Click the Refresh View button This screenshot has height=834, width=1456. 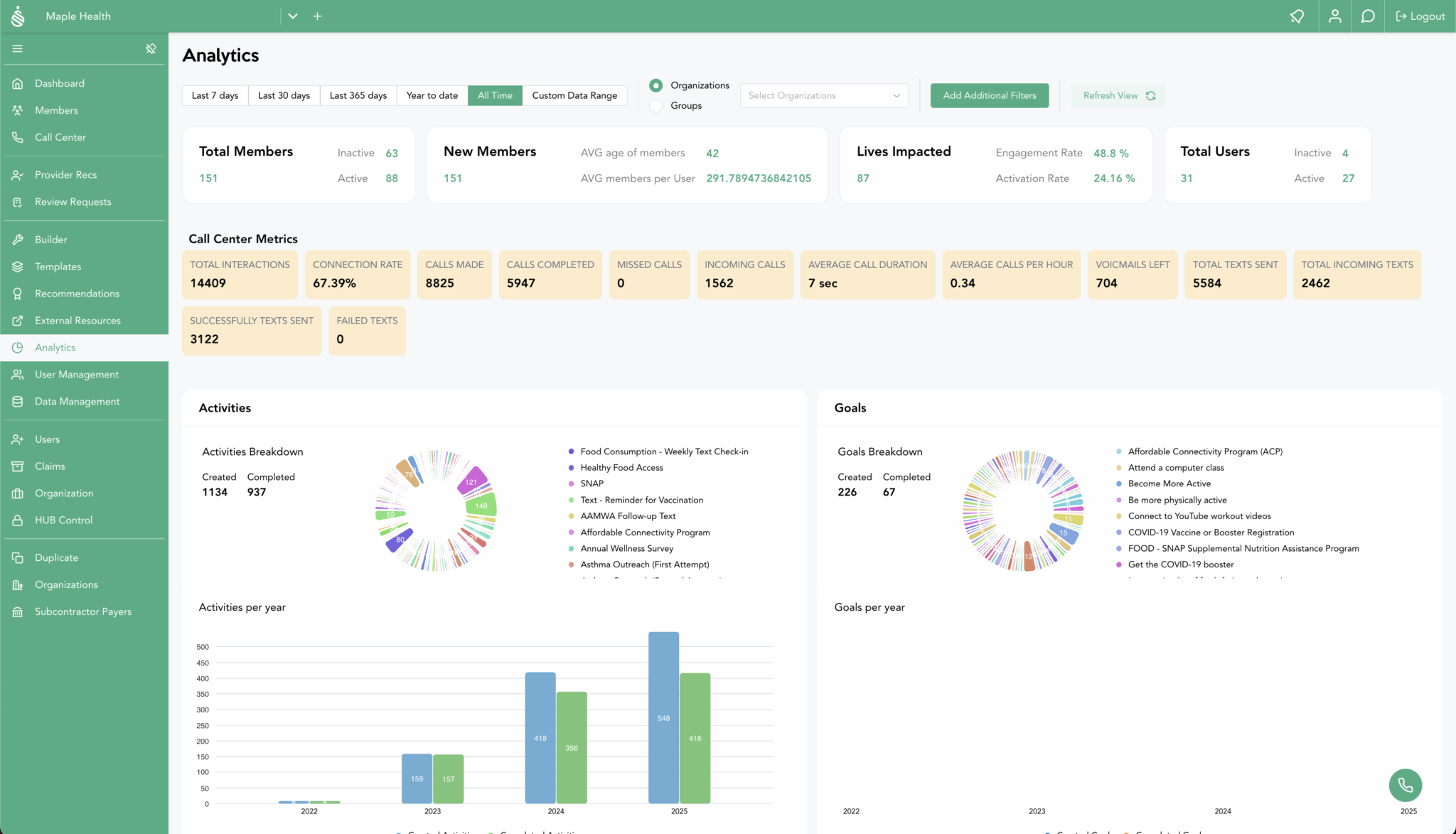coord(1118,95)
